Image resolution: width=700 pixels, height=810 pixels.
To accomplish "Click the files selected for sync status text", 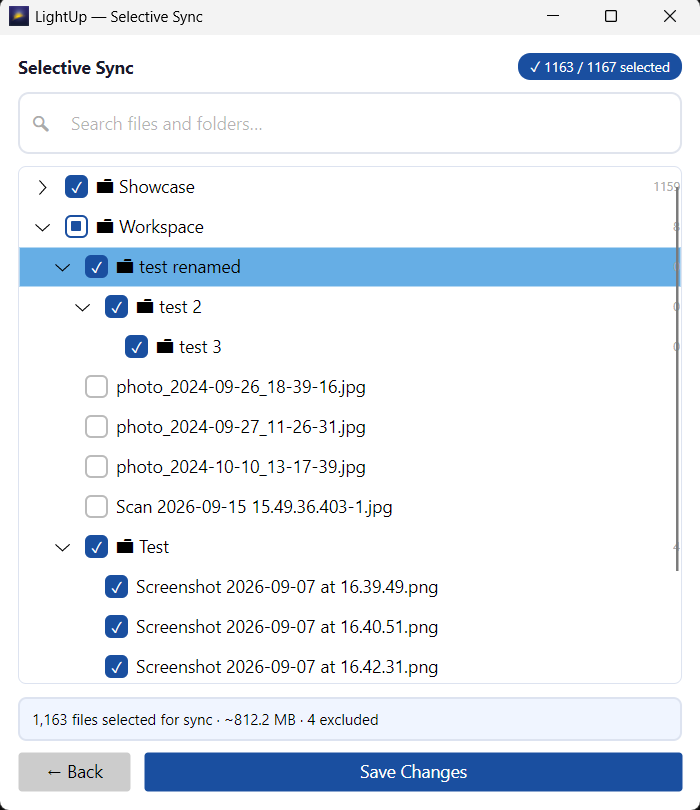I will coord(205,720).
